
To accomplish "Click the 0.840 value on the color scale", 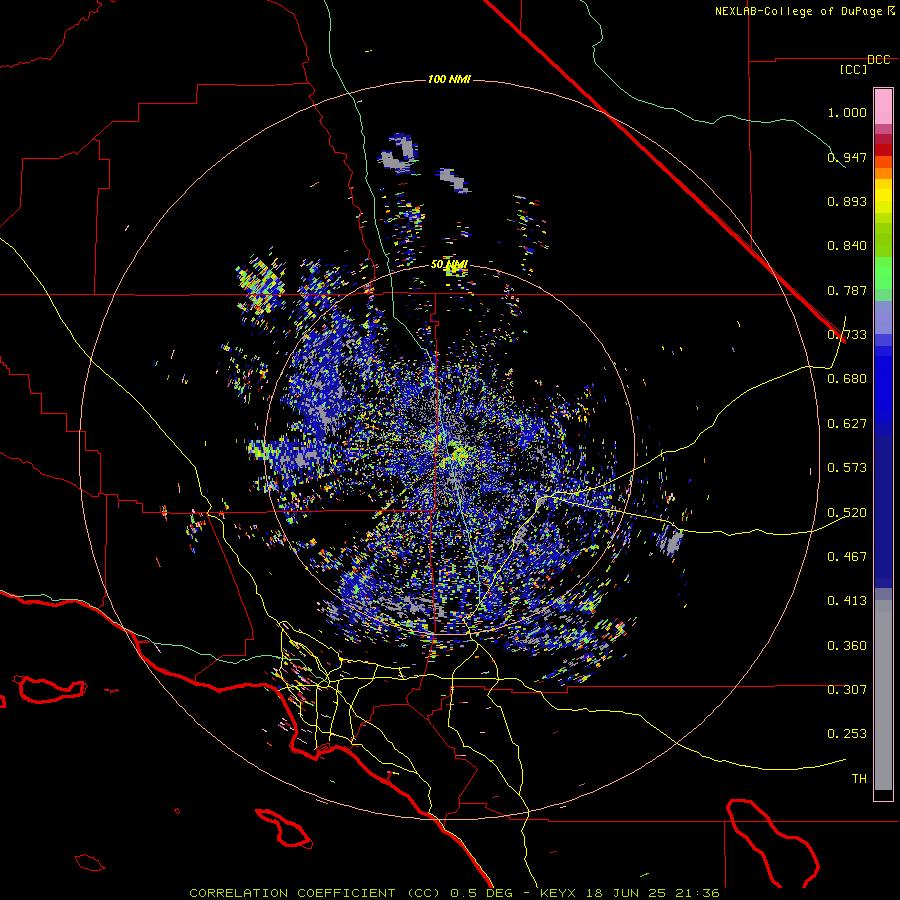I will pyautogui.click(x=847, y=246).
